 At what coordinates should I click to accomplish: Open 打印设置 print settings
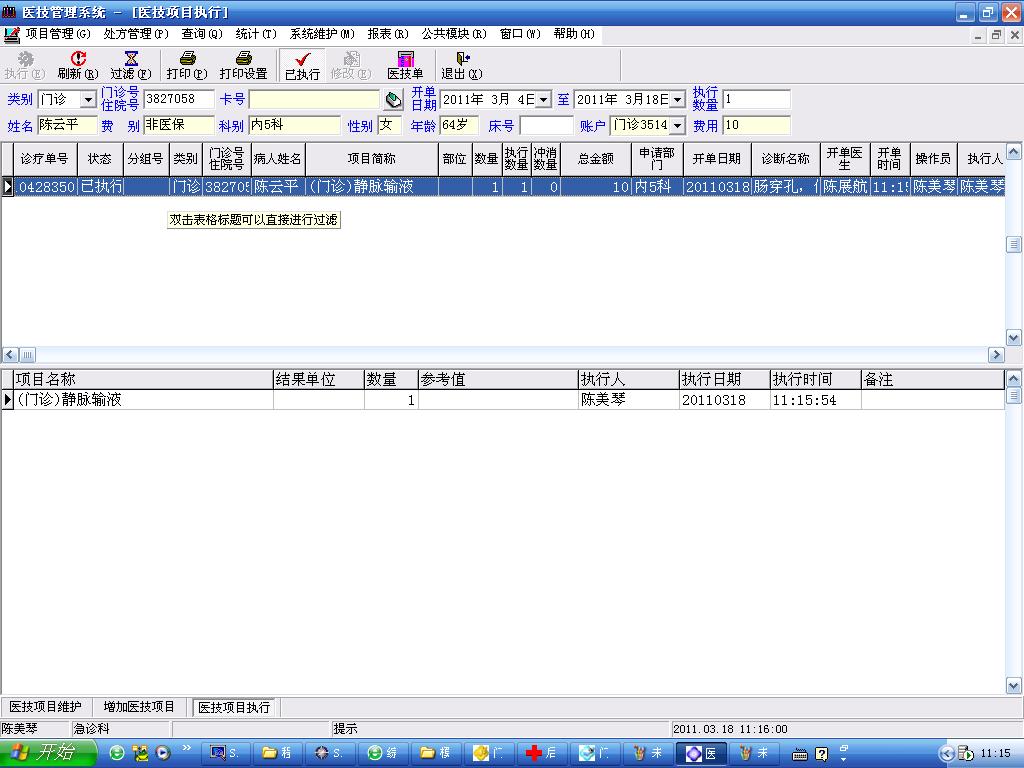coord(243,65)
